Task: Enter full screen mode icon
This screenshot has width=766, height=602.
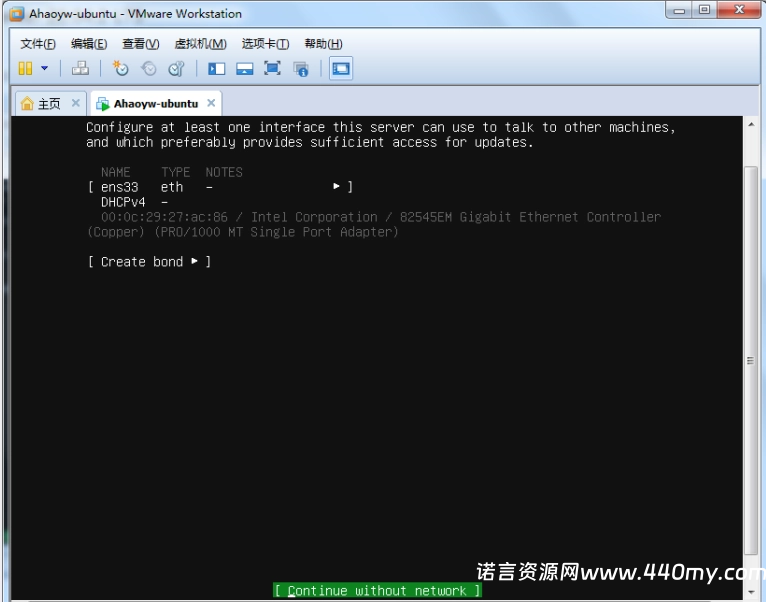Action: point(272,68)
